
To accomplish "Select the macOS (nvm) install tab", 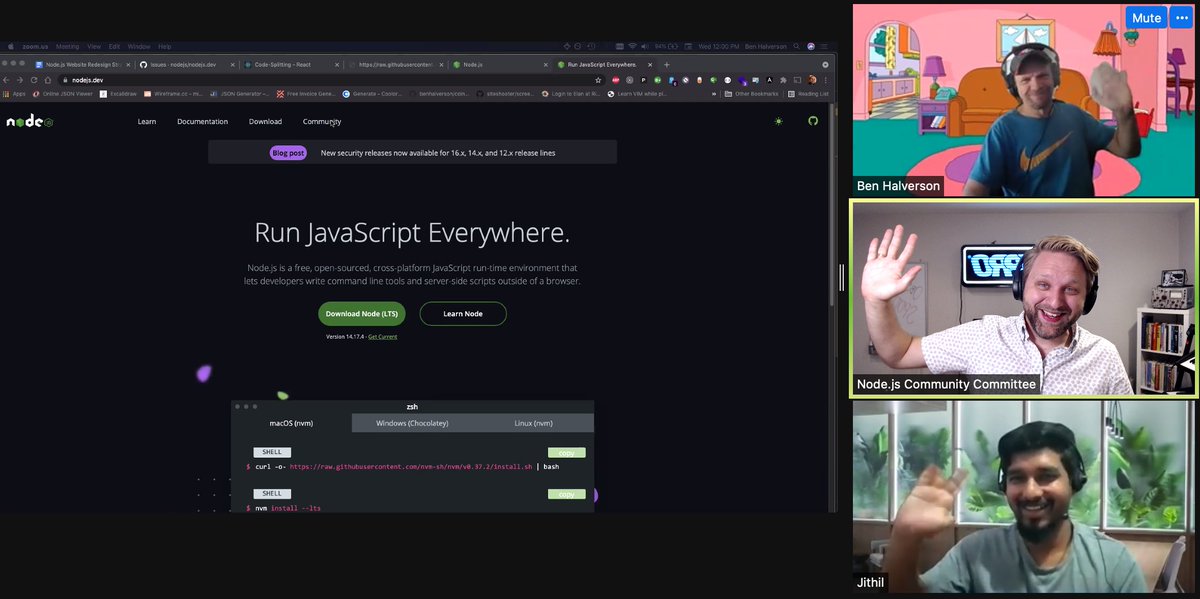I will 291,423.
